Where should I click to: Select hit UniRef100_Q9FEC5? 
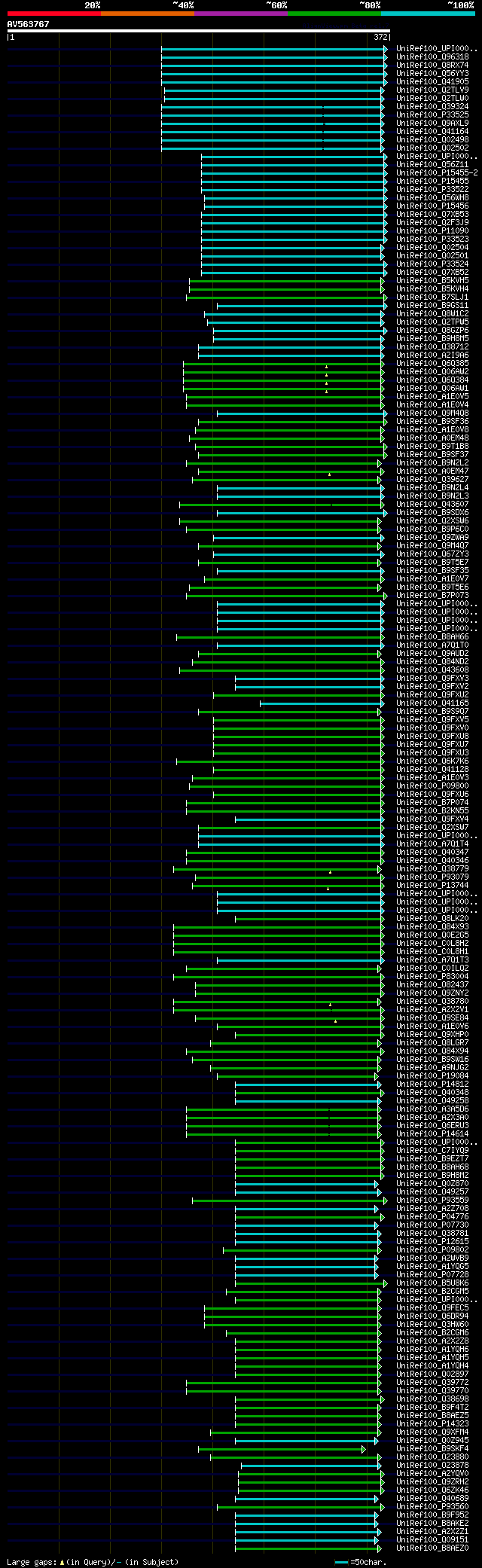432,1307
